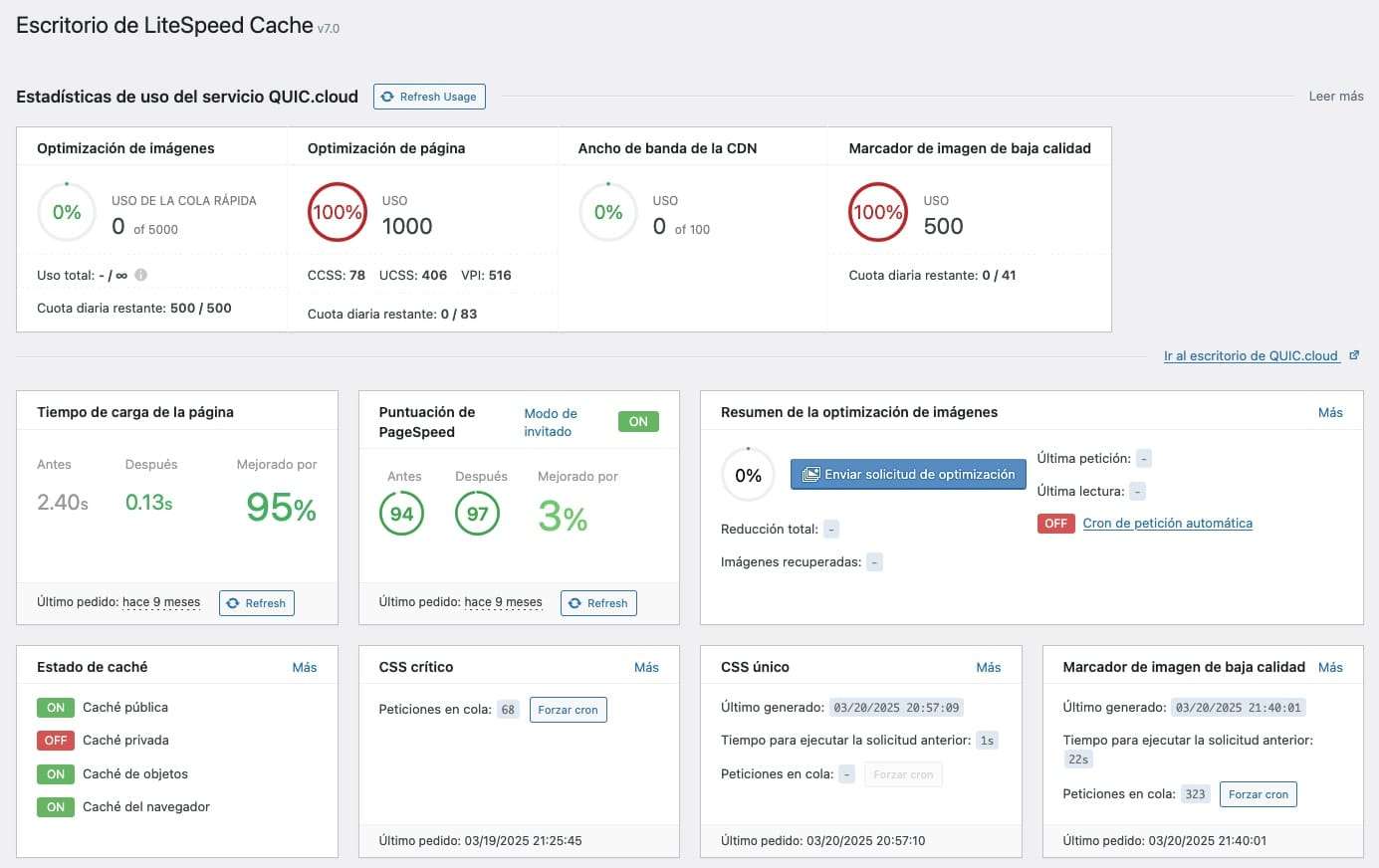
Task: Click the Modo de invitado link
Action: pyautogui.click(x=550, y=422)
